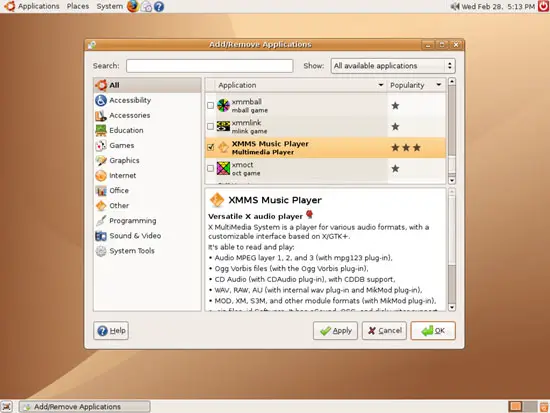This screenshot has width=550, height=413.
Task: Click the 'mball game' description text
Action: pos(250,110)
